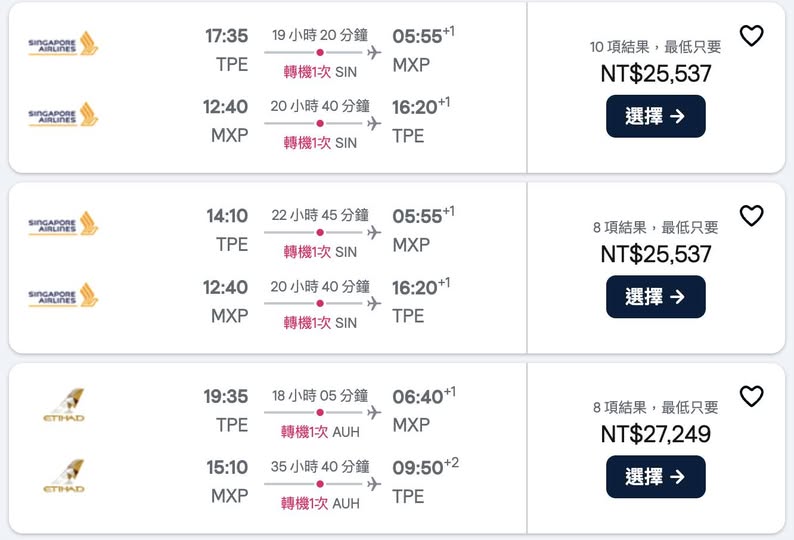Click the NT$27,249 price
The width and height of the screenshot is (794, 540).
655,434
